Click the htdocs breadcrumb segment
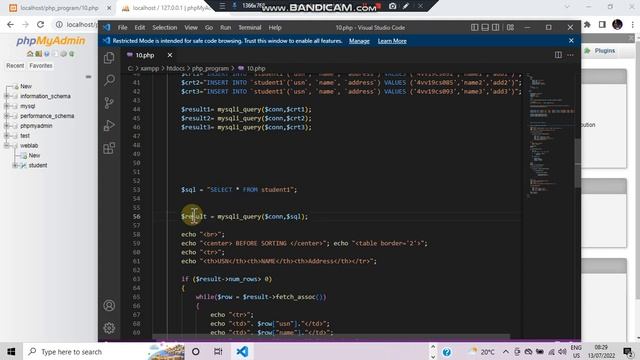This screenshot has width=640, height=360. point(175,69)
